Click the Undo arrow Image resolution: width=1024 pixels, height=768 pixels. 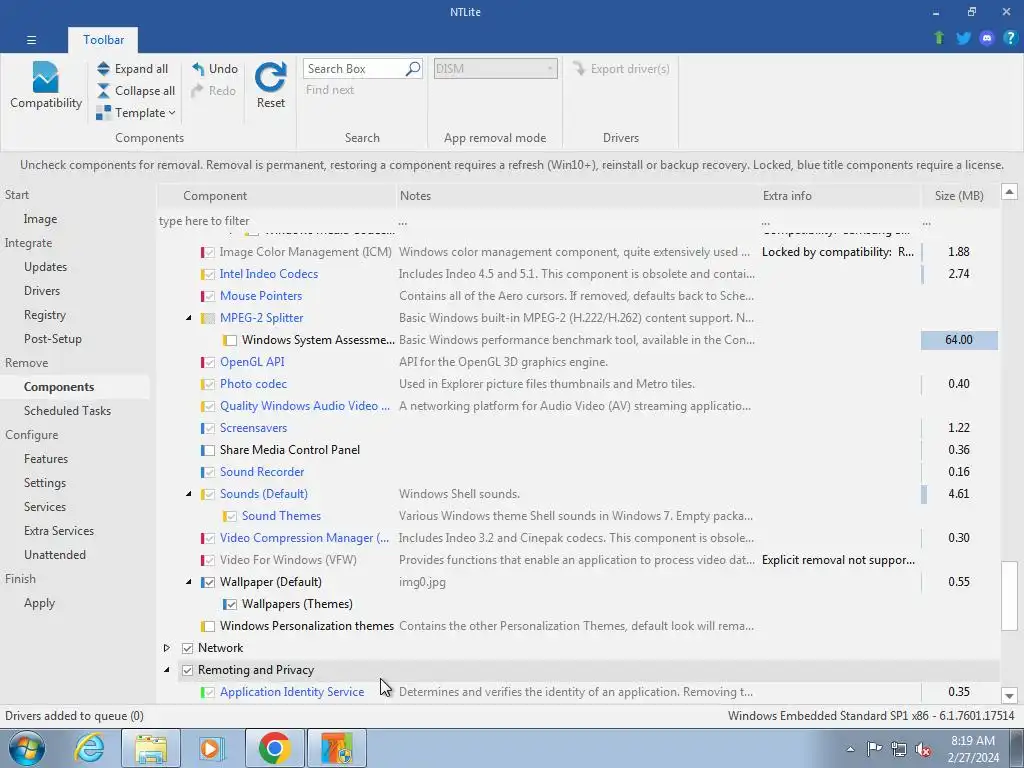[x=198, y=69]
